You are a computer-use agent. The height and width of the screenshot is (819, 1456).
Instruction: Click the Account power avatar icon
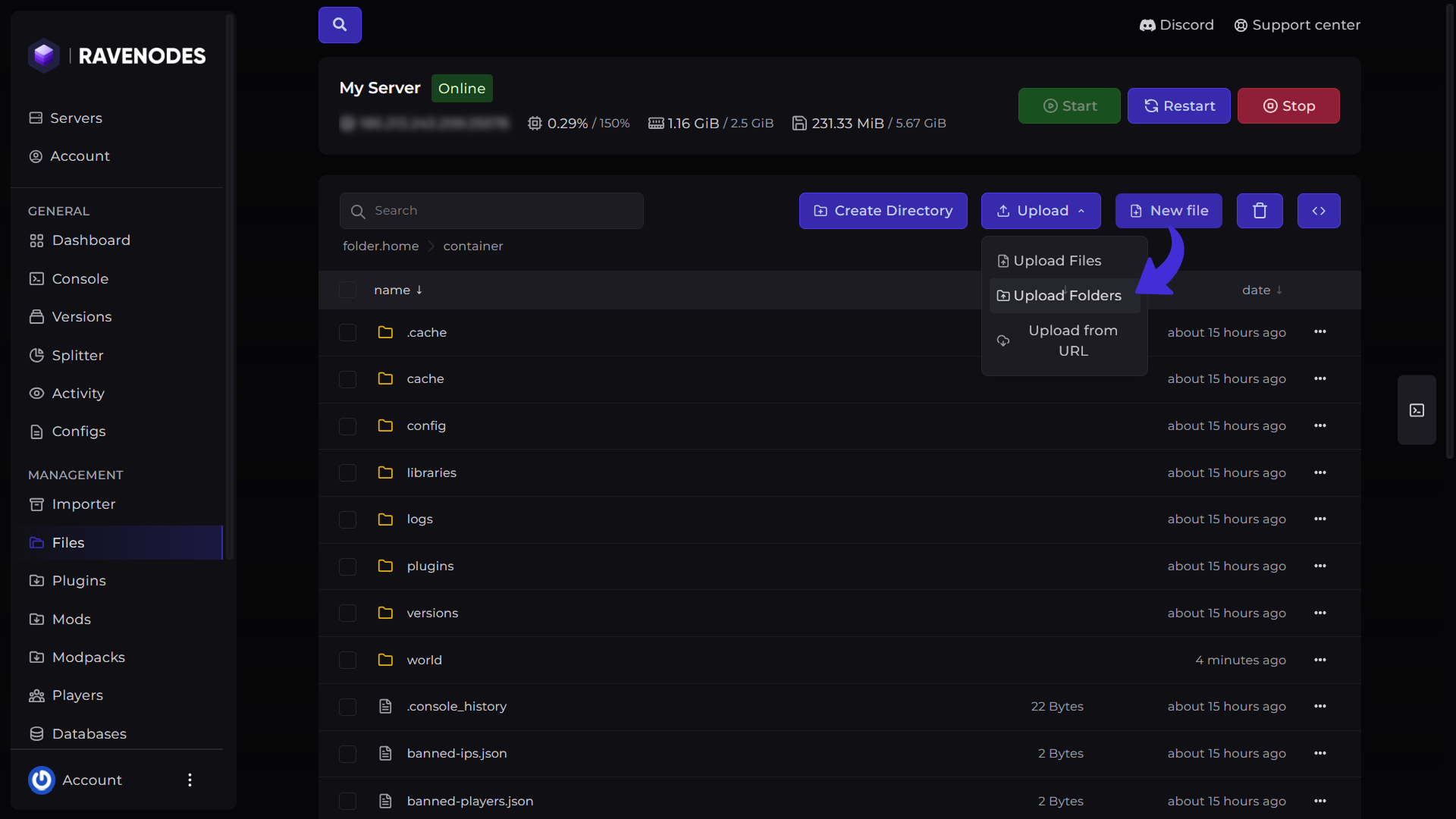(42, 780)
